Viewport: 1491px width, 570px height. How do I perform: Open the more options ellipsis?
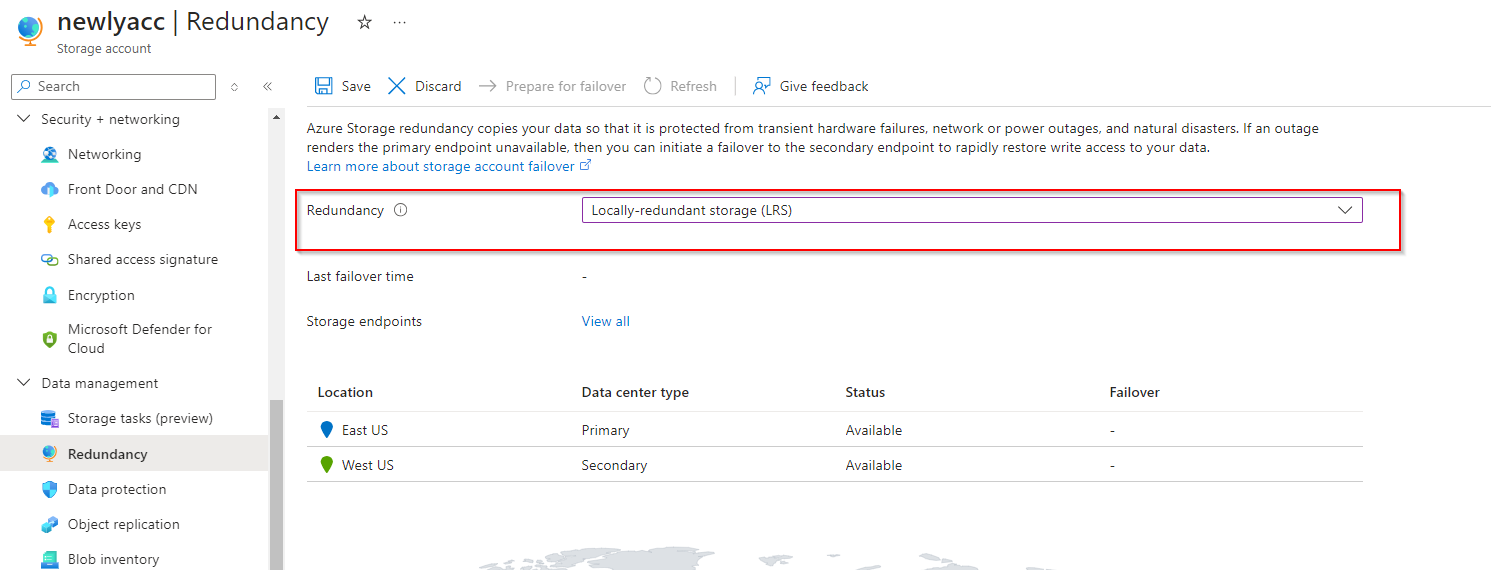(400, 22)
